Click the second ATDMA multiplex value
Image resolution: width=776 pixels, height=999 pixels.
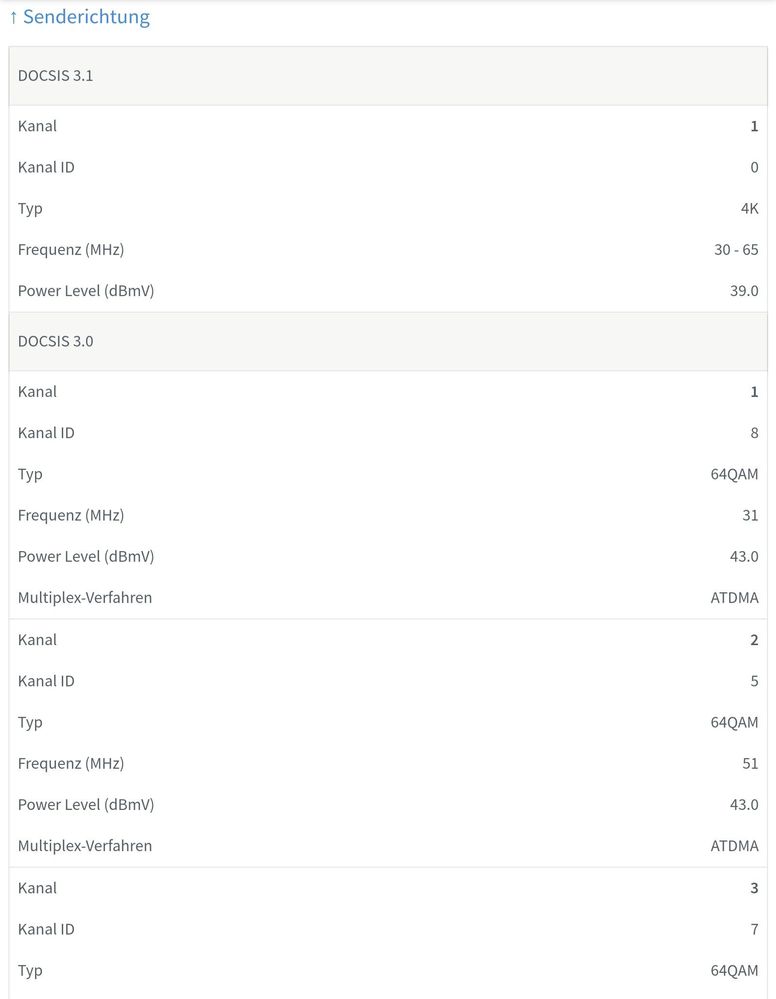click(734, 846)
